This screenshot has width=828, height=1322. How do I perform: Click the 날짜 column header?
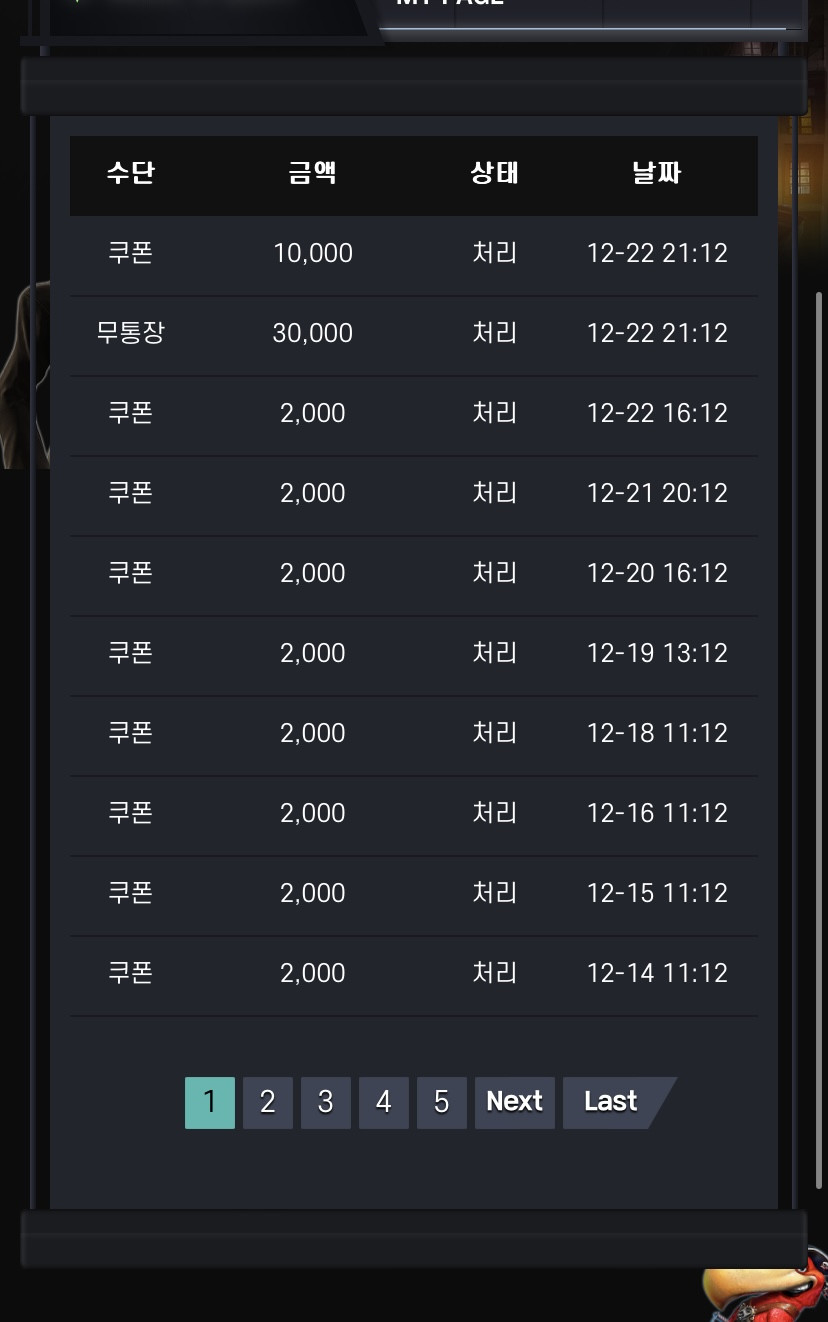(657, 173)
